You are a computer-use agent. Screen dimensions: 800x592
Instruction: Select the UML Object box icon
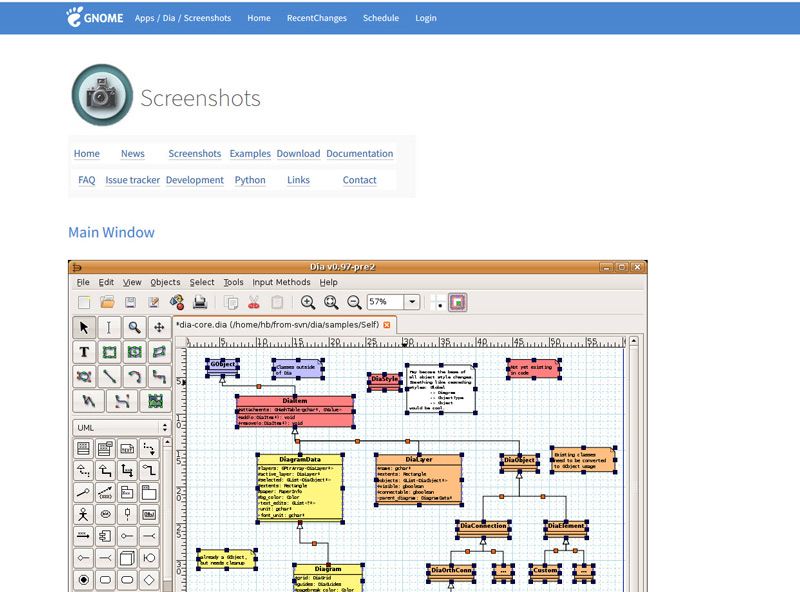point(149,514)
